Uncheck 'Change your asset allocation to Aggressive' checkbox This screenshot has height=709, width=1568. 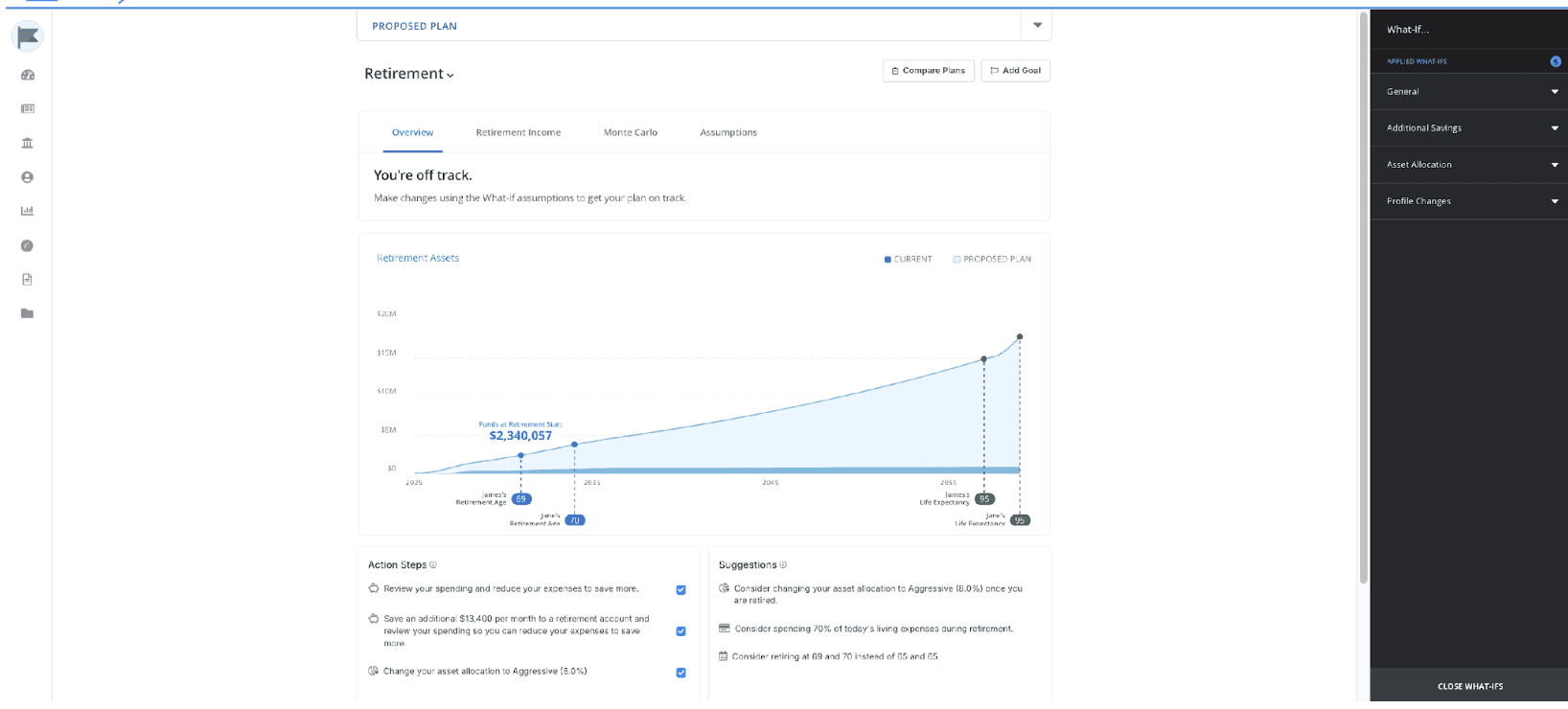click(x=680, y=673)
